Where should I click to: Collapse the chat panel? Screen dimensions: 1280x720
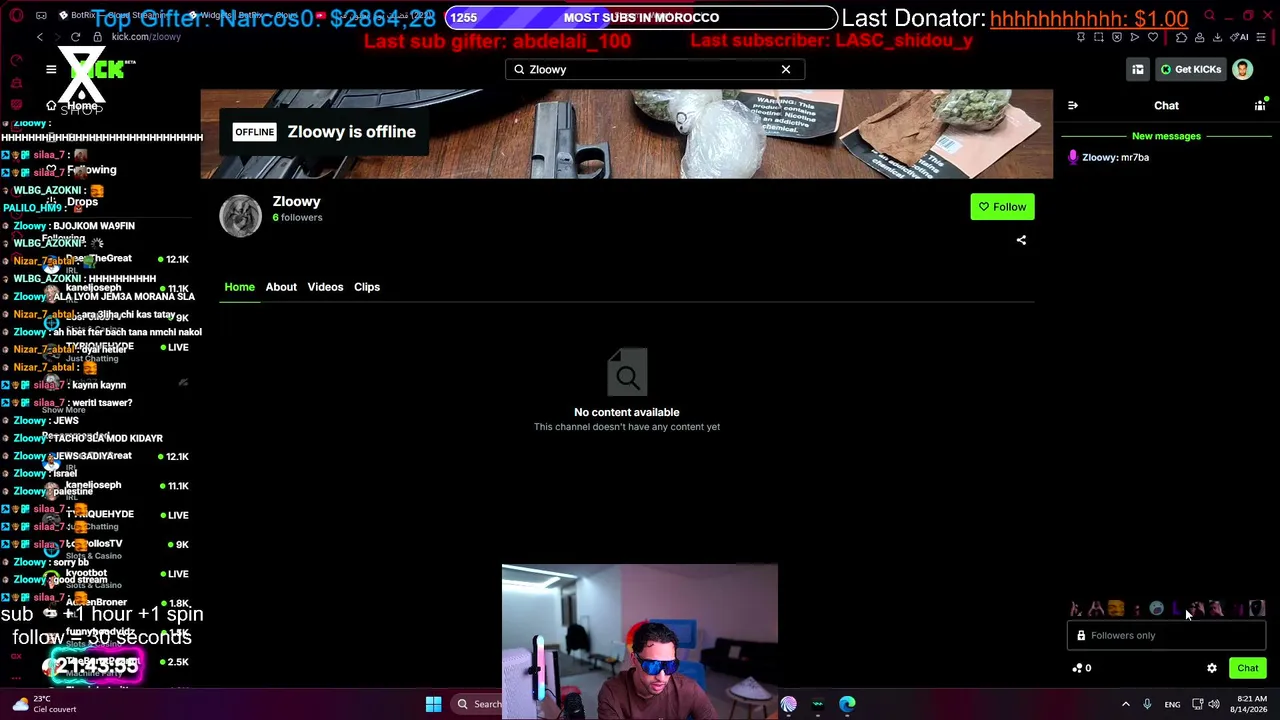(x=1073, y=105)
